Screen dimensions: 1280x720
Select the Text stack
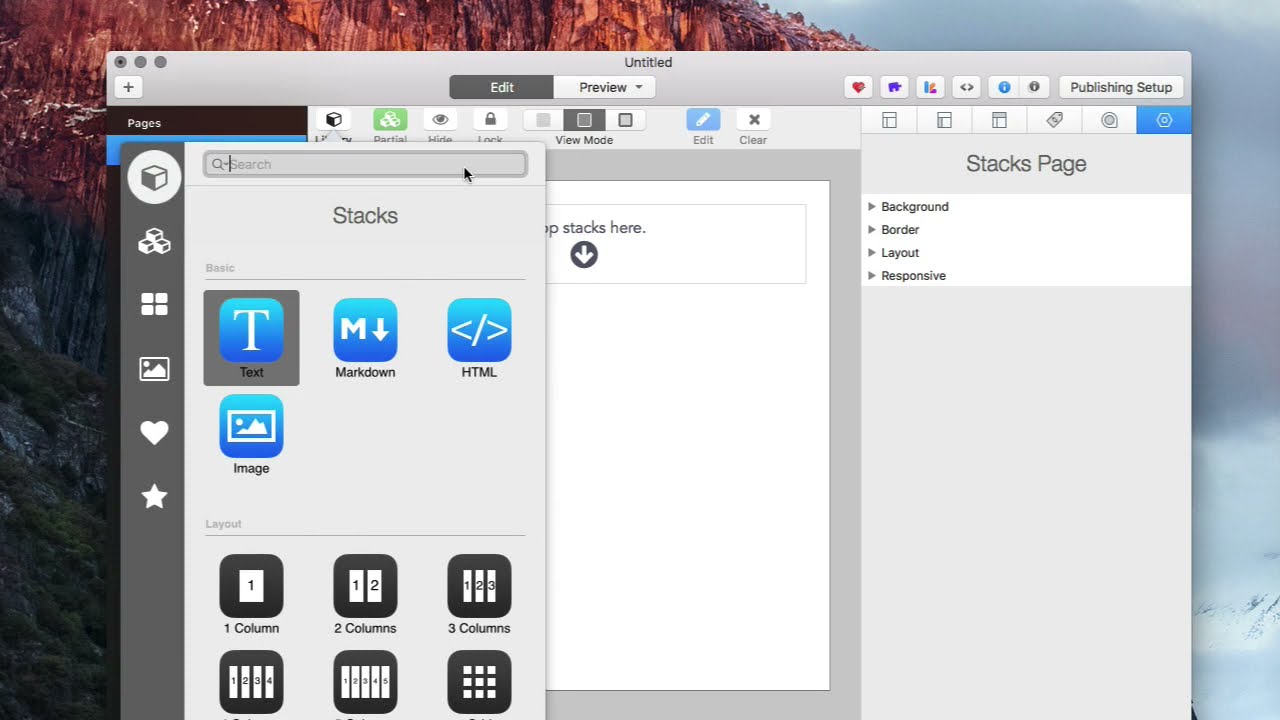251,338
